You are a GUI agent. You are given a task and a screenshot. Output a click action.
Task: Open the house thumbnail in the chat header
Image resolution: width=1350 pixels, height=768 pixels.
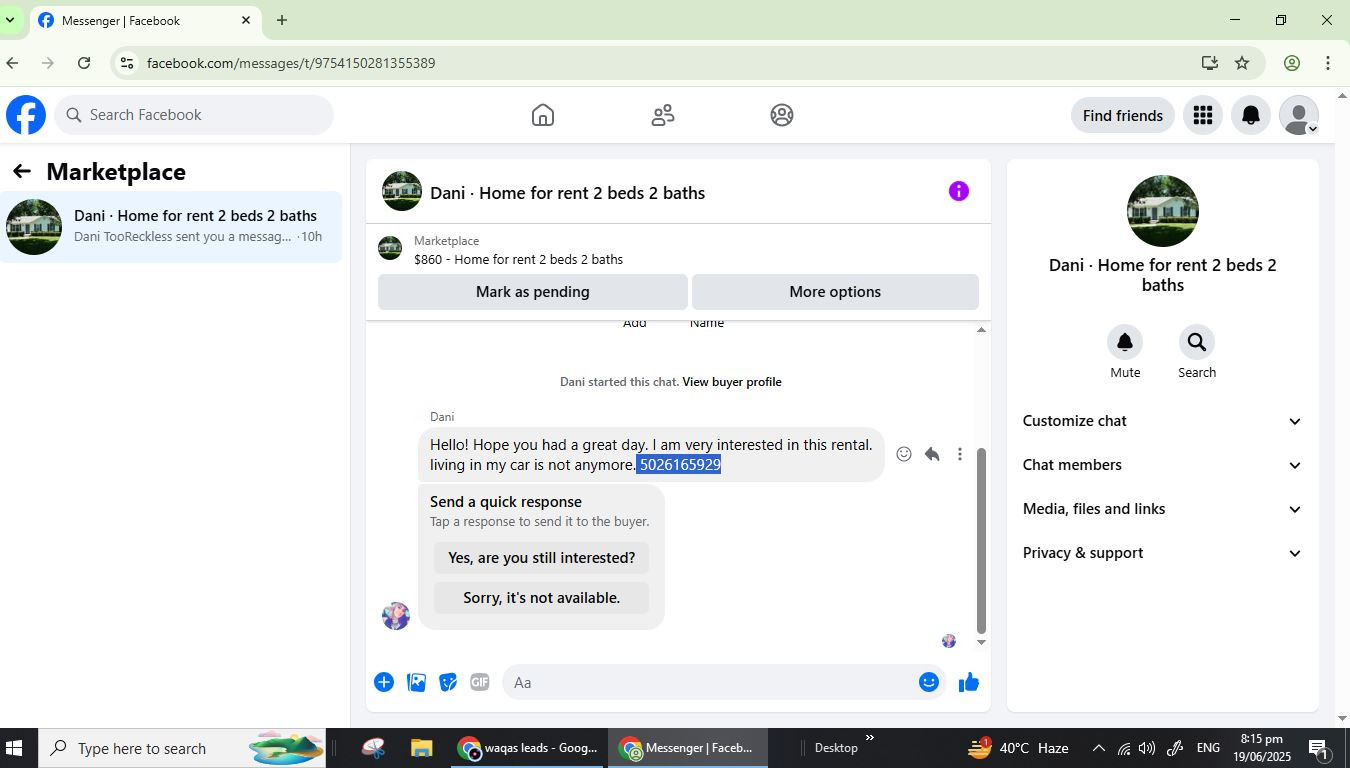coord(402,191)
